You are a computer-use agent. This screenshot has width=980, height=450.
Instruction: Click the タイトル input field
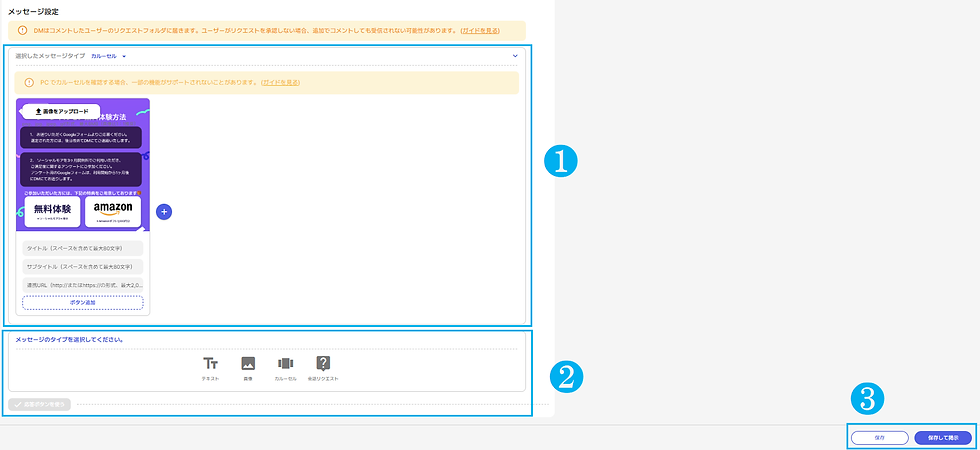click(82, 248)
